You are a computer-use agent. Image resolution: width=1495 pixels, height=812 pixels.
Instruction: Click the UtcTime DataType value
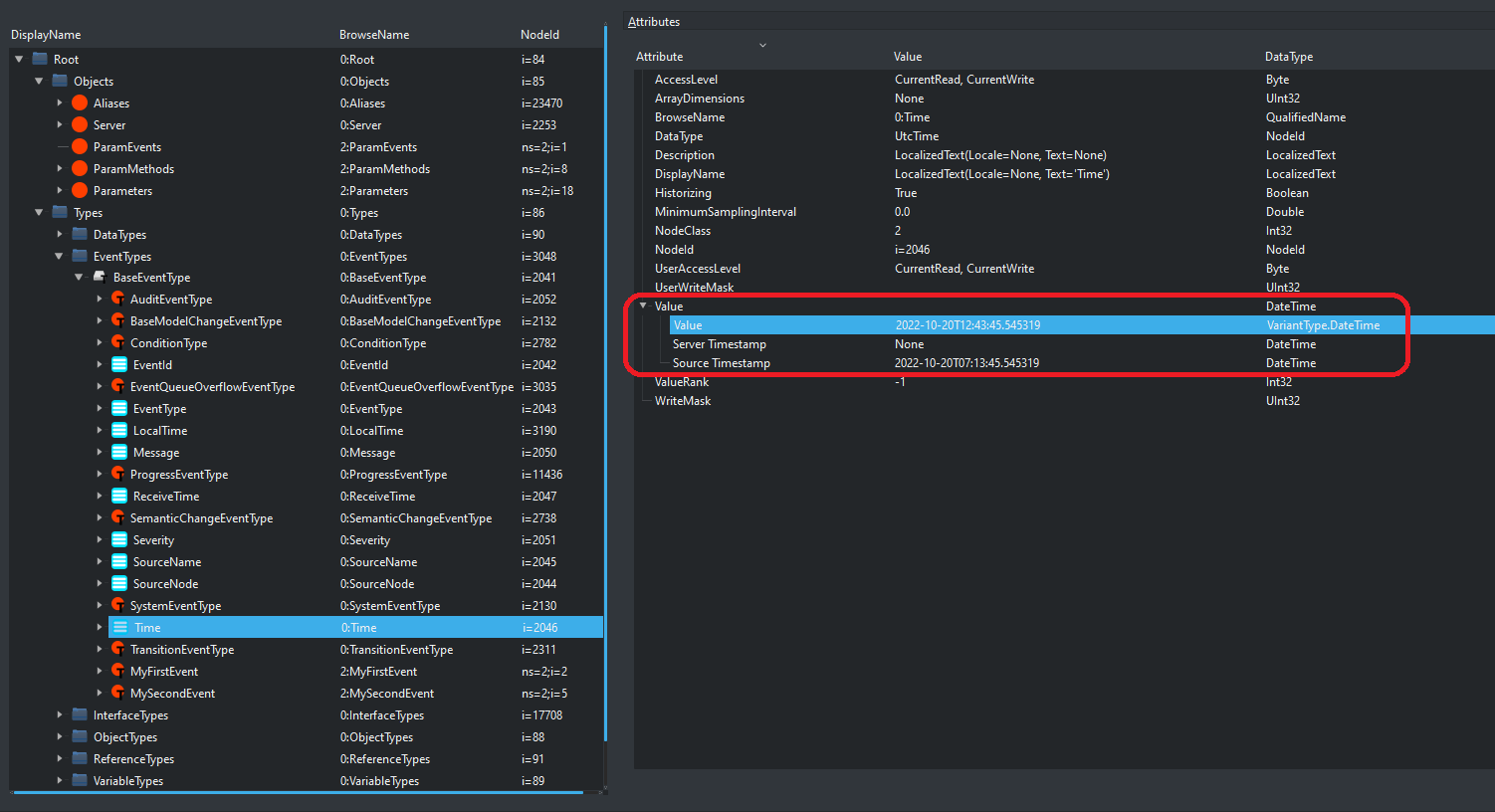[917, 136]
